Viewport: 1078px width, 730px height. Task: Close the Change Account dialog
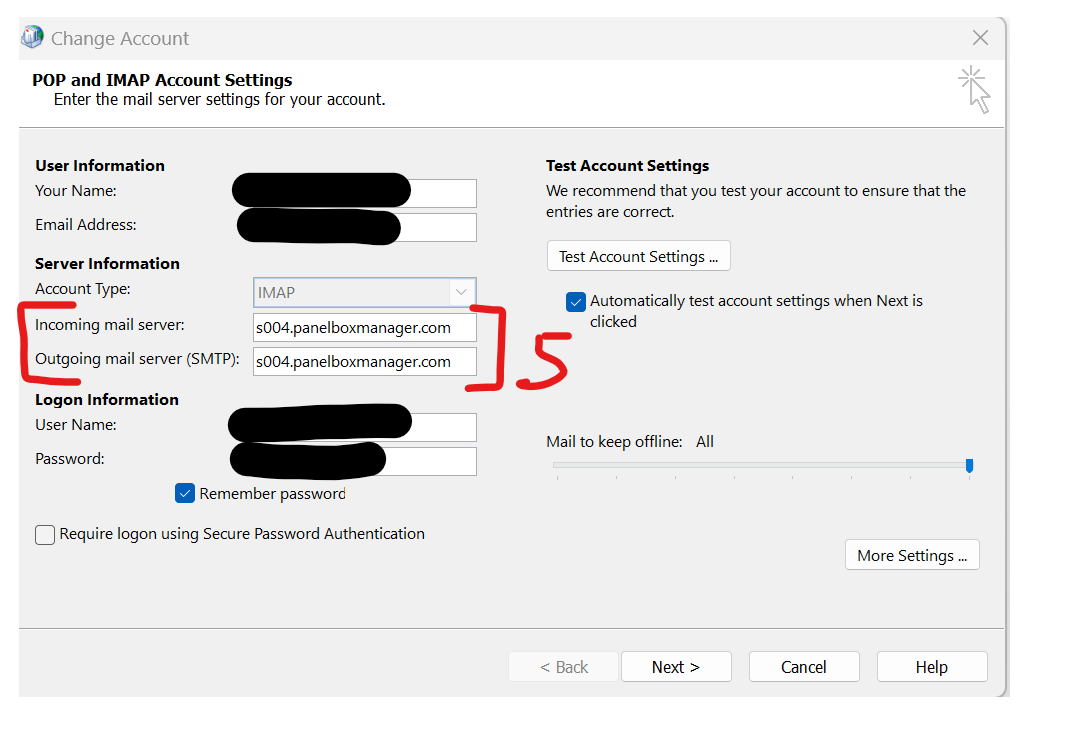[x=980, y=38]
